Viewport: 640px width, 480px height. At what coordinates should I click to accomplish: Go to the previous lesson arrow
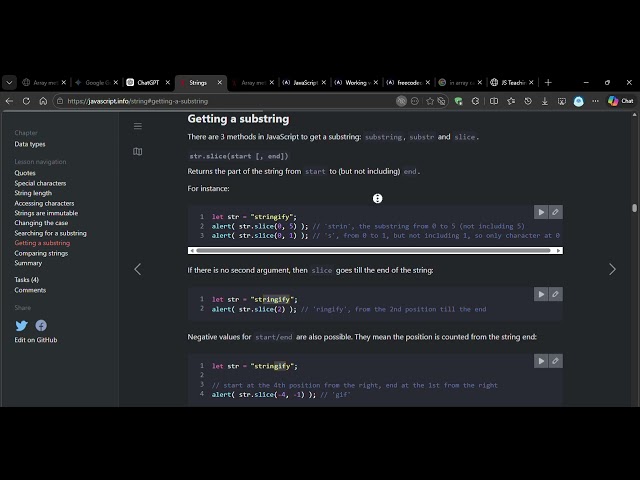click(x=138, y=269)
